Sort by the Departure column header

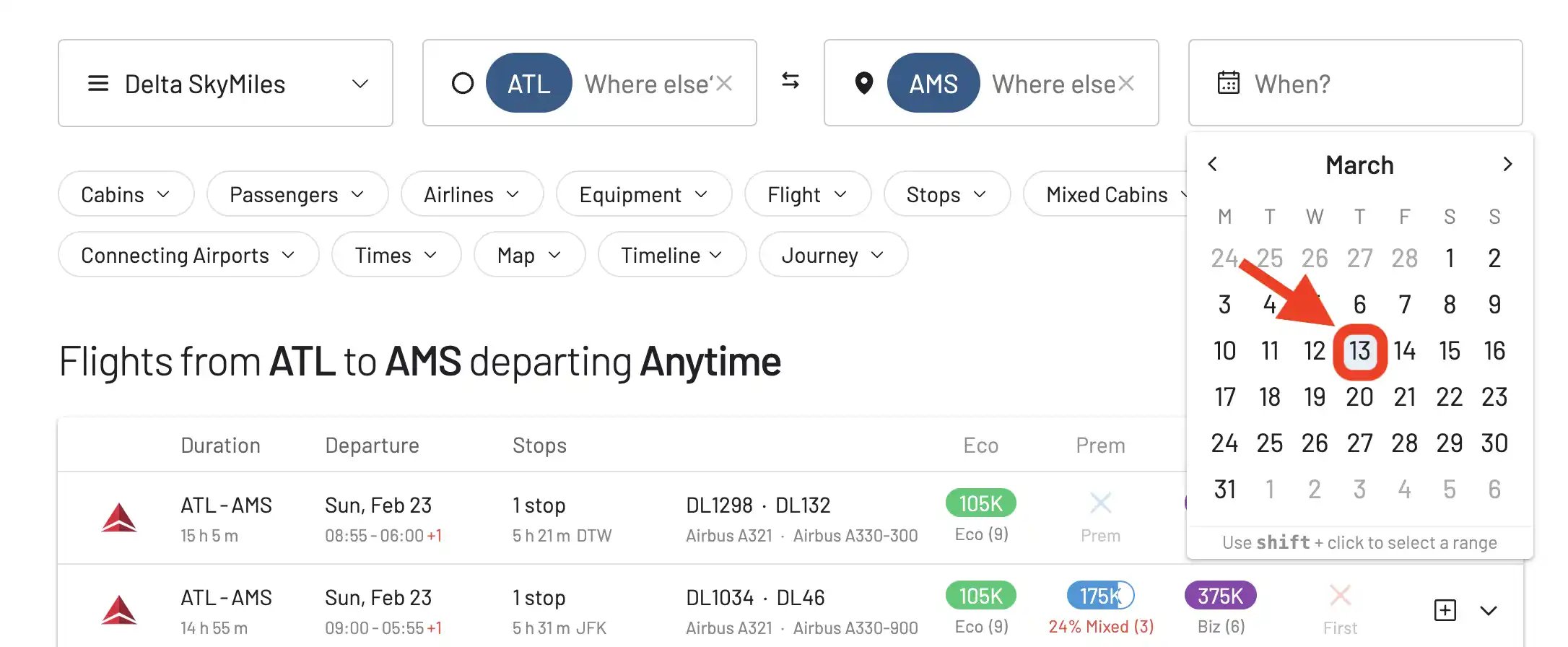pos(372,446)
